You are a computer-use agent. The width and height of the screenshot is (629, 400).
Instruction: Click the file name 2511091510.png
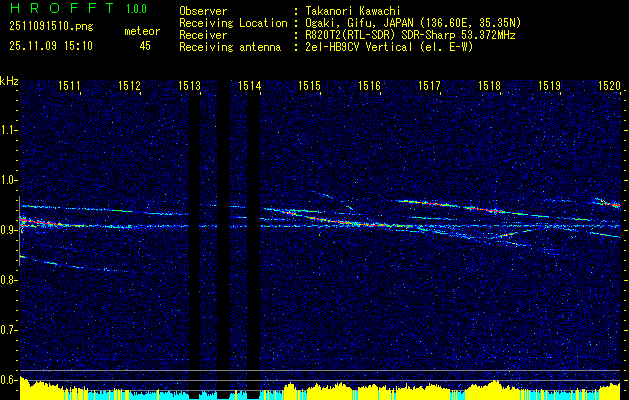click(51, 27)
